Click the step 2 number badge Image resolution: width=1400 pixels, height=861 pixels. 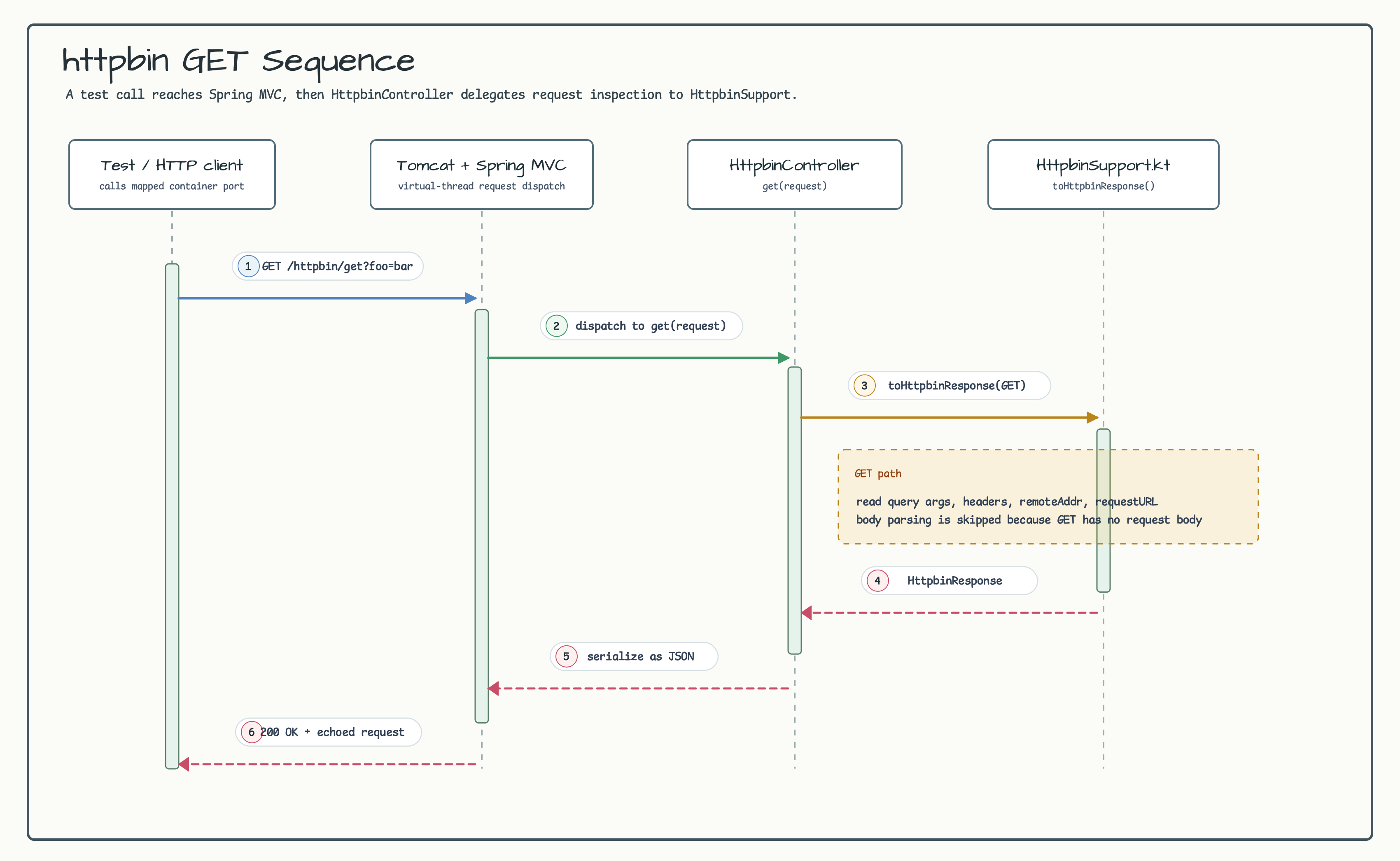(x=556, y=326)
